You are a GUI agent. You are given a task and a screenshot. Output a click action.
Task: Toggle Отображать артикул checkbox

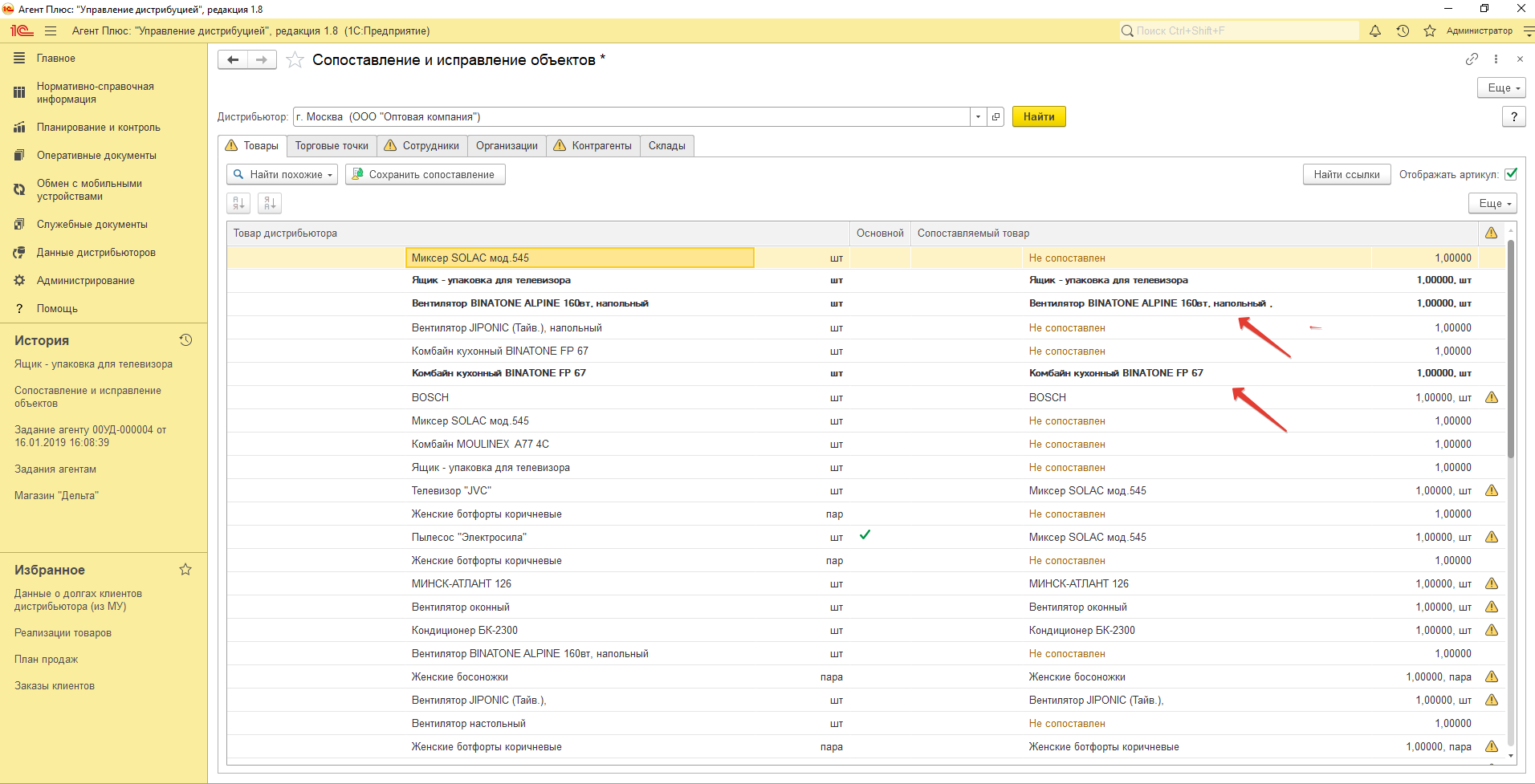tap(1510, 174)
